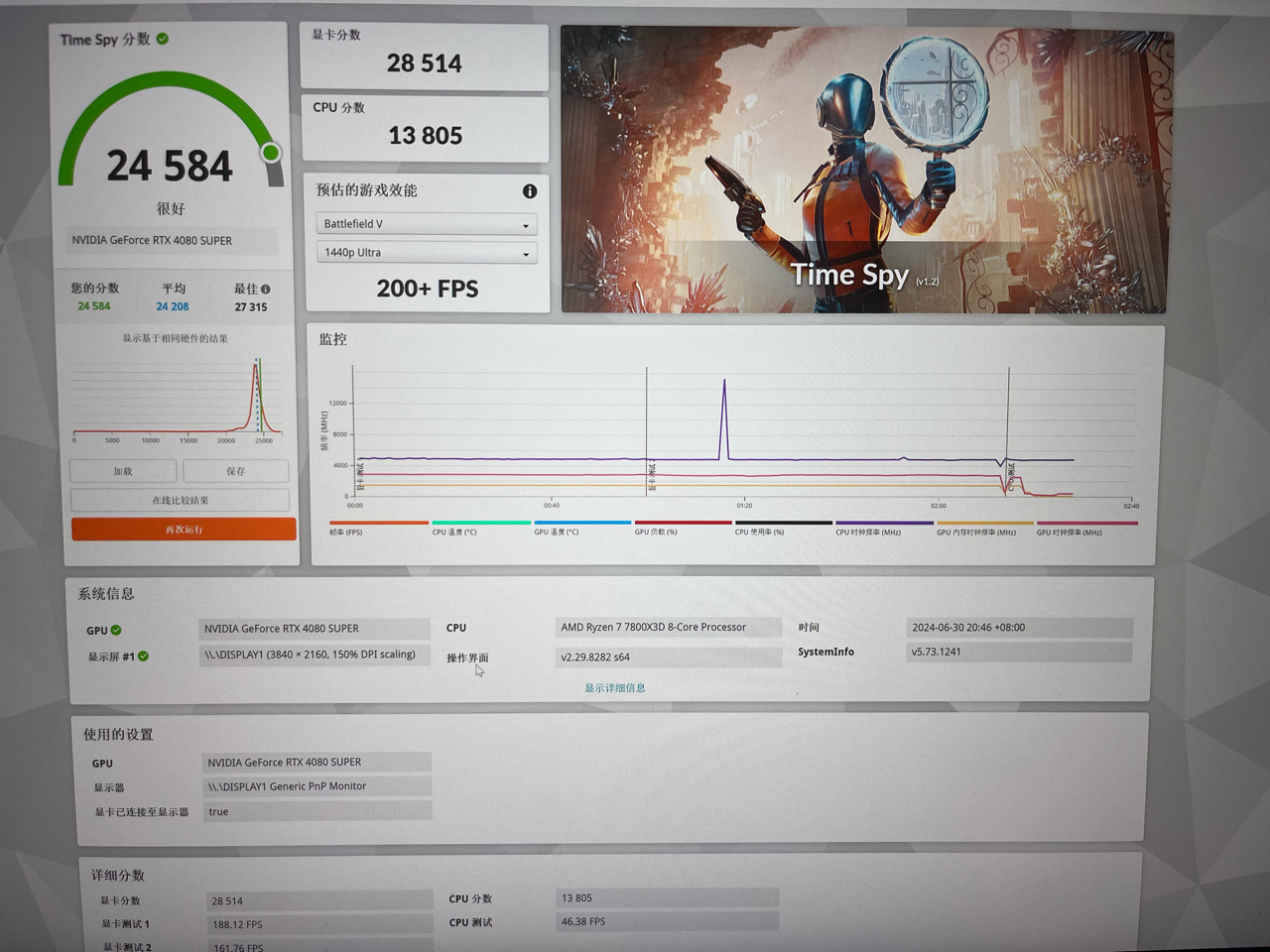Toggle the CPU 温度 series in the chart
Viewport: 1270px width, 952px height.
480,523
